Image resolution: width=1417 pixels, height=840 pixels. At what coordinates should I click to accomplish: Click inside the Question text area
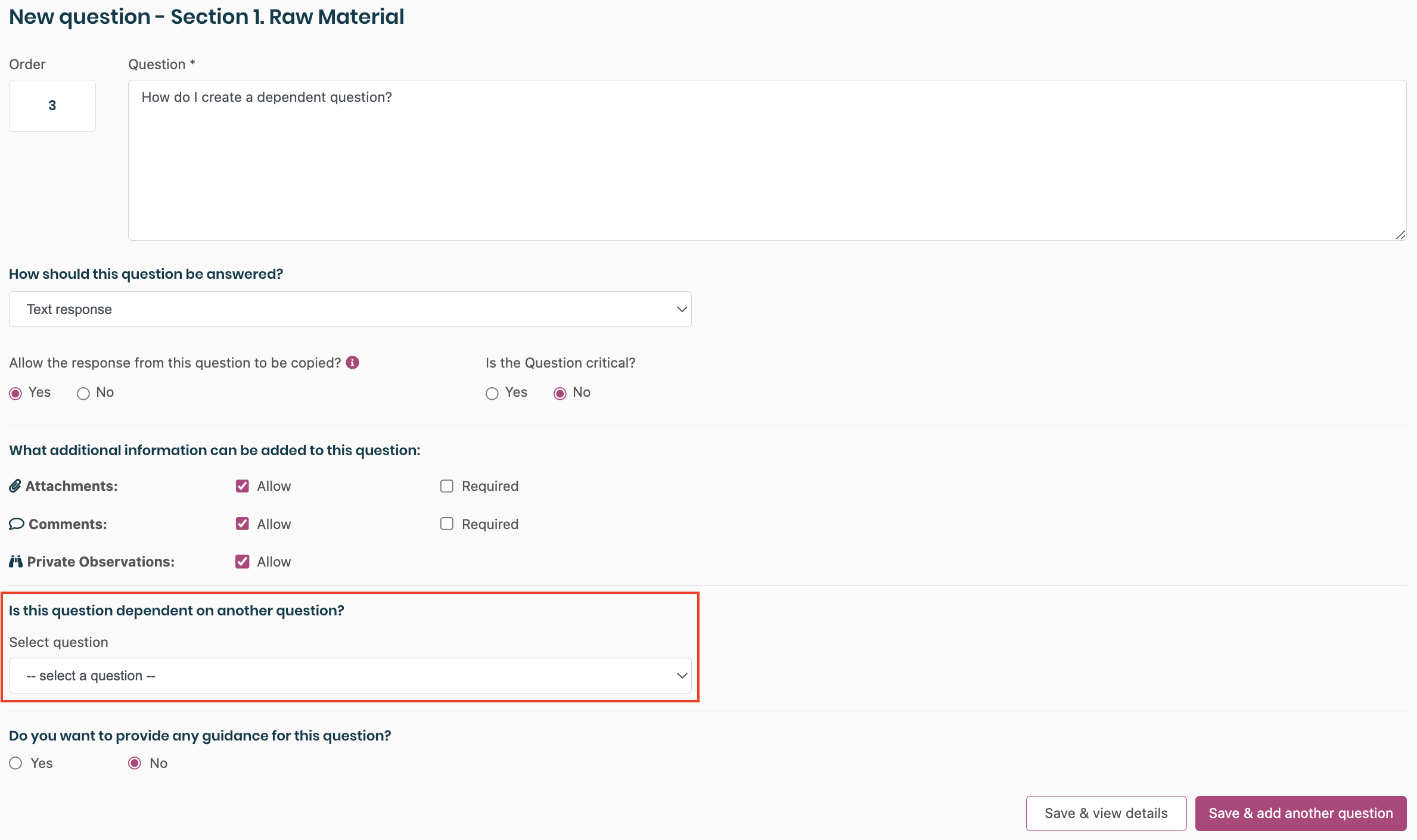(766, 161)
